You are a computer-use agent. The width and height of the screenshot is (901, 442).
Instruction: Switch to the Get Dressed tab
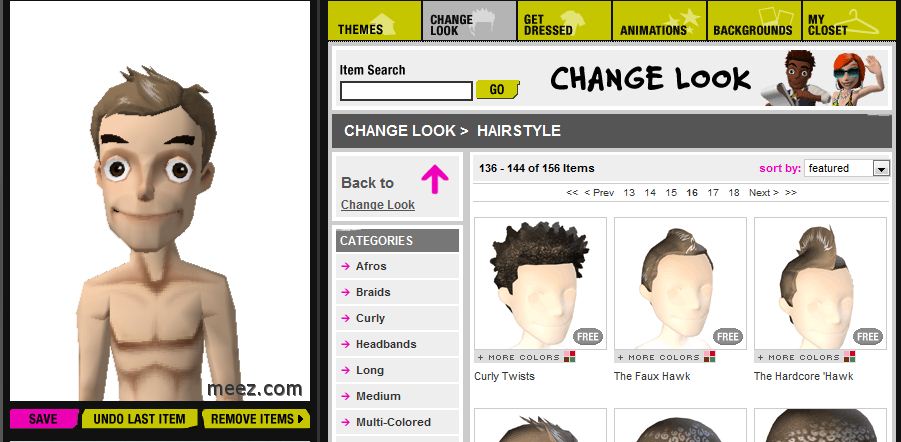[564, 21]
